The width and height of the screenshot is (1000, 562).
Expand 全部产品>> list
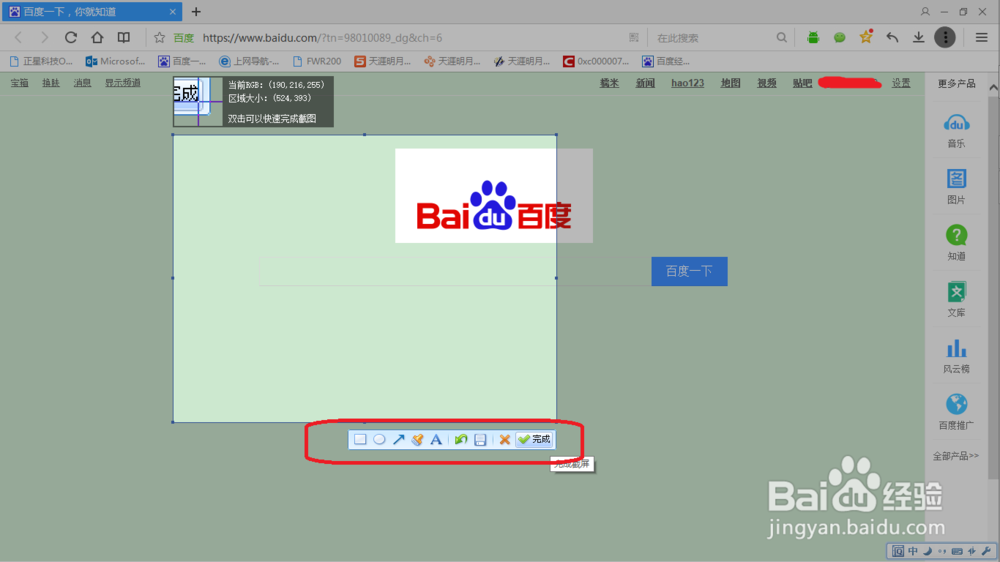pyautogui.click(x=956, y=456)
